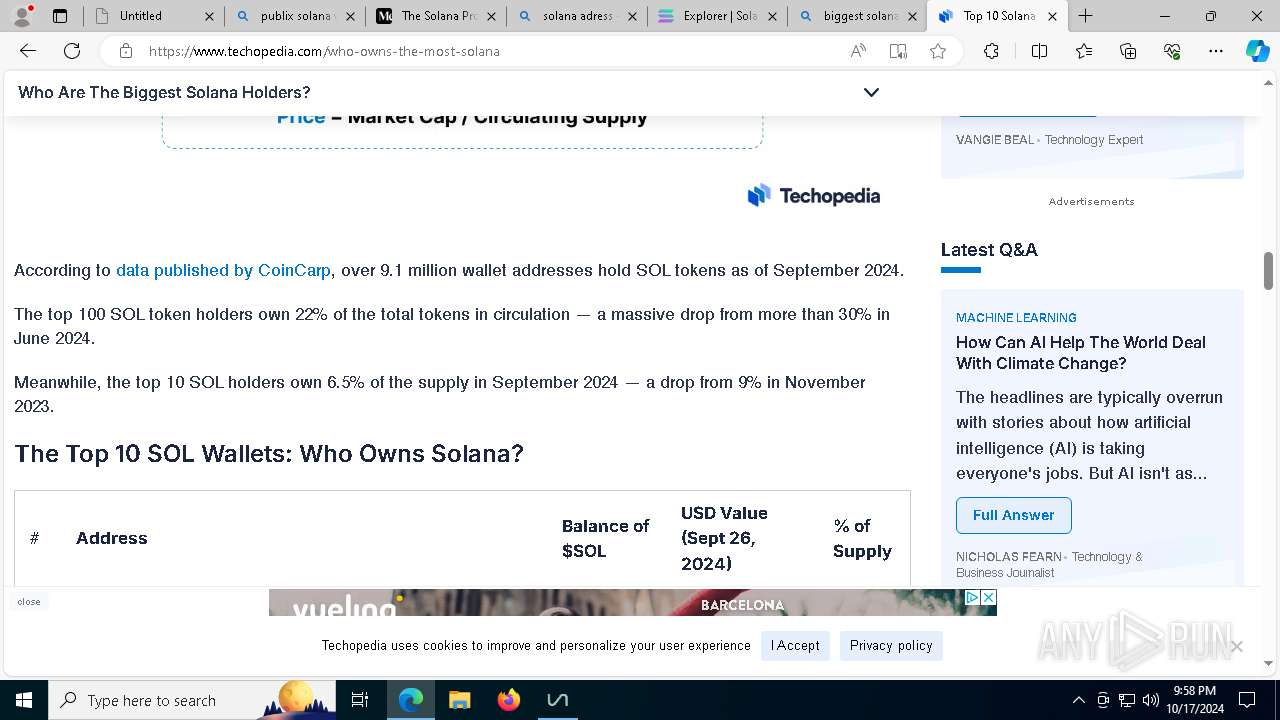Open Copilot sidebar icon

point(1258,51)
